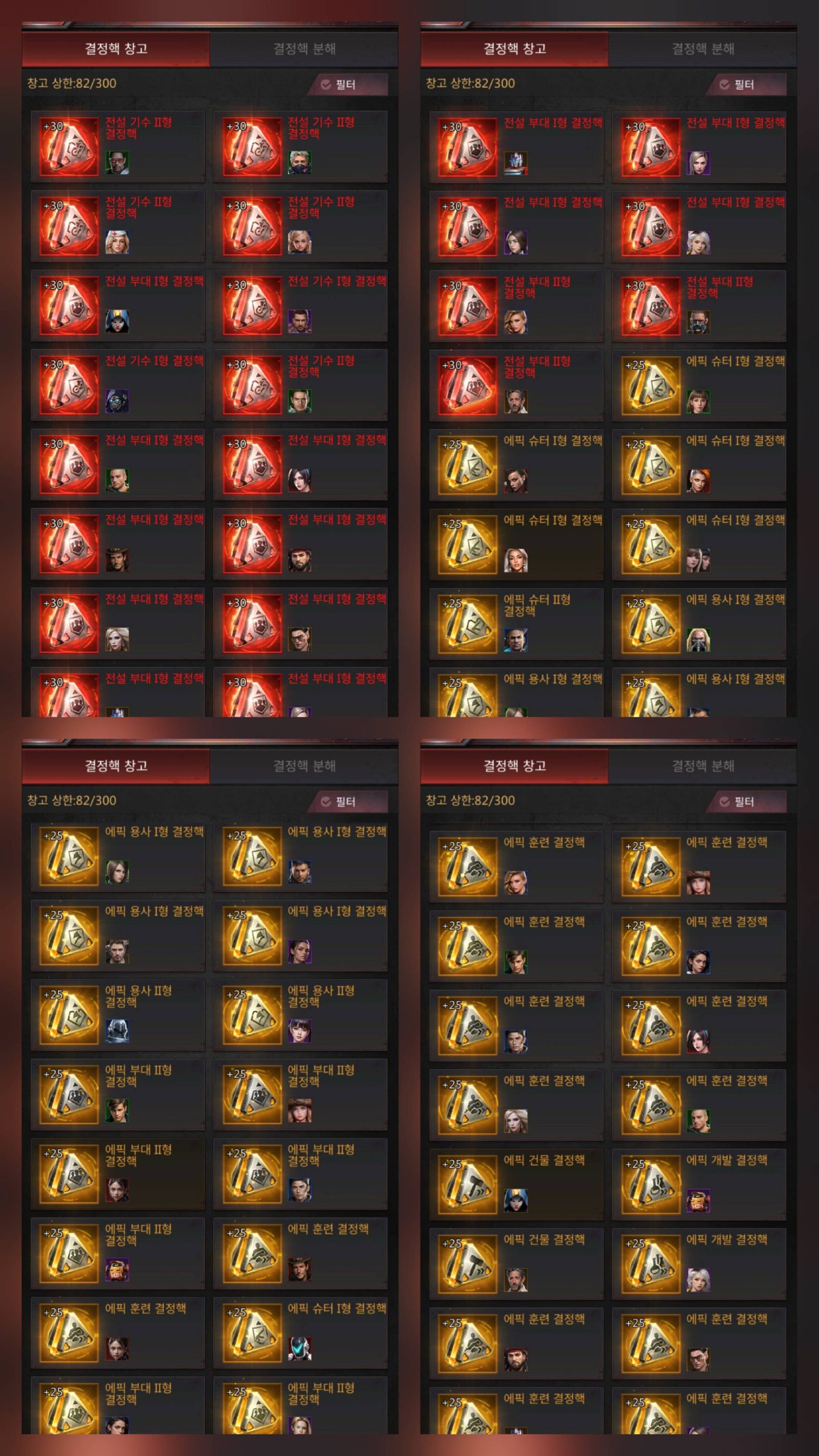Select 전설 기수 II형 crystal beside nurse hero
This screenshot has height=1456, width=819.
coord(69,226)
